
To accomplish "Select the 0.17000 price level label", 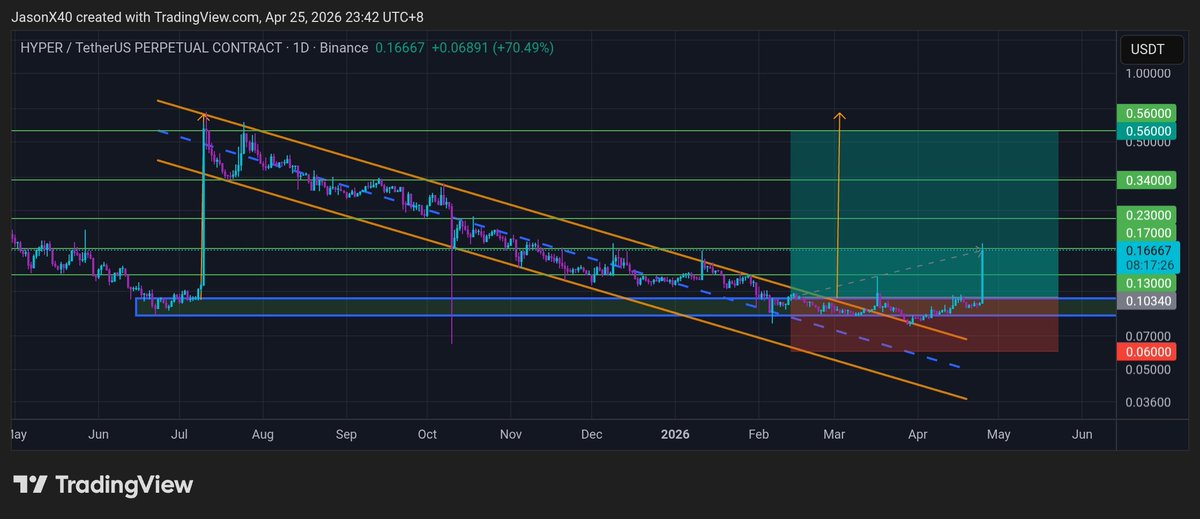I will coord(1147,232).
